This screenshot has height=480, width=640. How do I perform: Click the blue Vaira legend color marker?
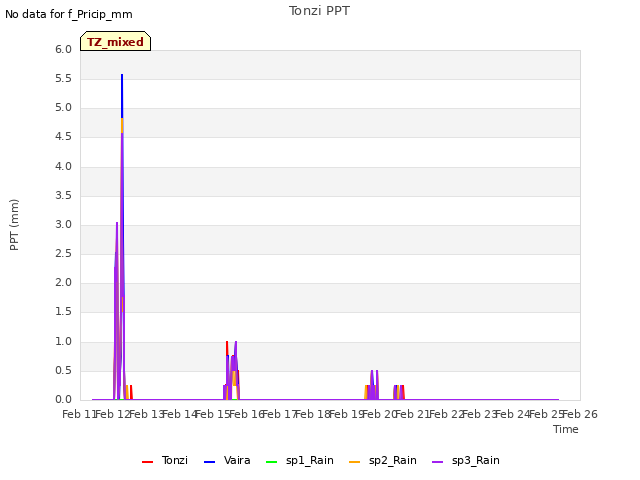(209, 462)
